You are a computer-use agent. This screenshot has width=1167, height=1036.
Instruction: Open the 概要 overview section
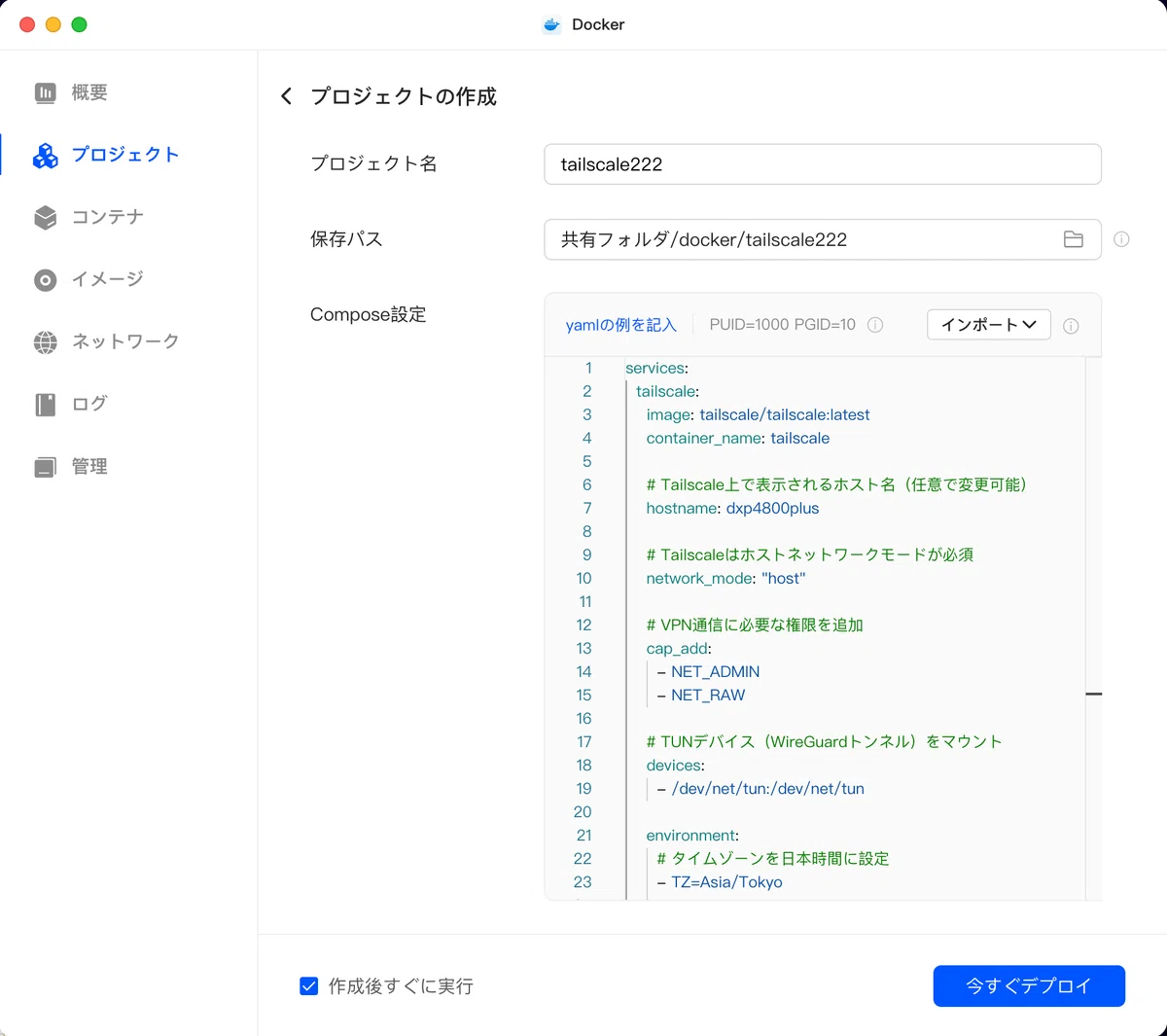(x=89, y=92)
